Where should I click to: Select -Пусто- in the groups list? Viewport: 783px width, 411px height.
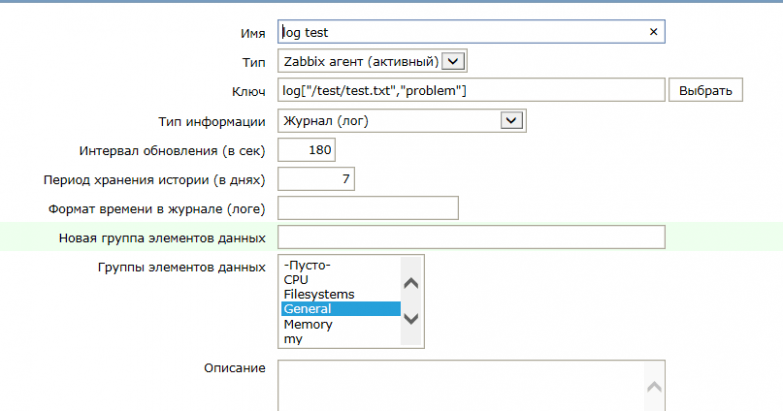point(307,265)
